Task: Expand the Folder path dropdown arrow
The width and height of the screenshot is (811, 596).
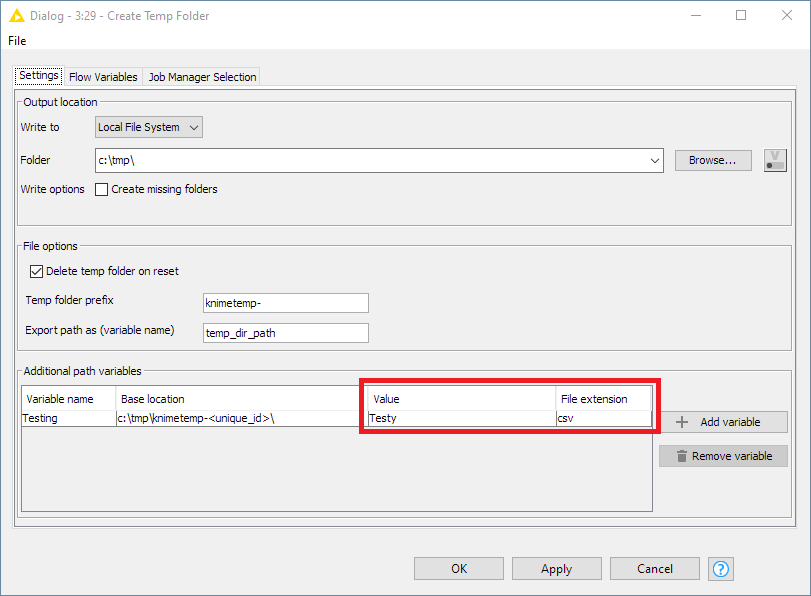Action: (x=655, y=160)
